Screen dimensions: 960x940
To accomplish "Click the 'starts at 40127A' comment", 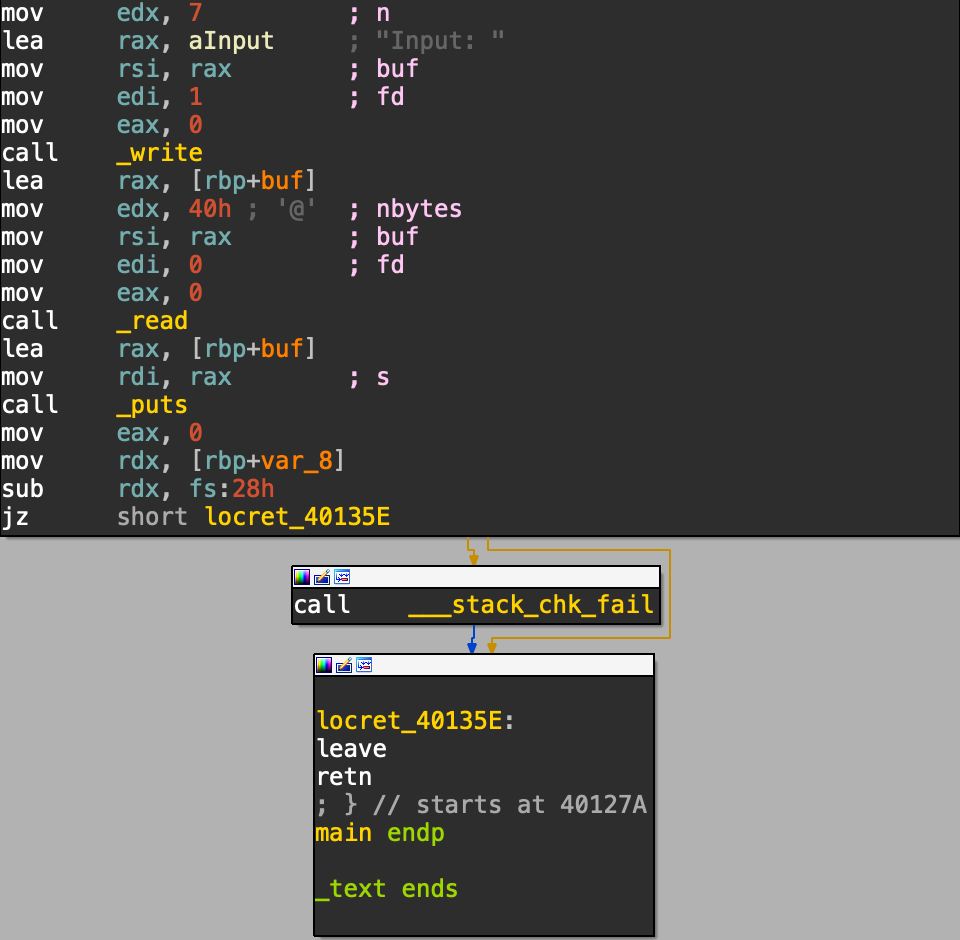I will point(531,805).
